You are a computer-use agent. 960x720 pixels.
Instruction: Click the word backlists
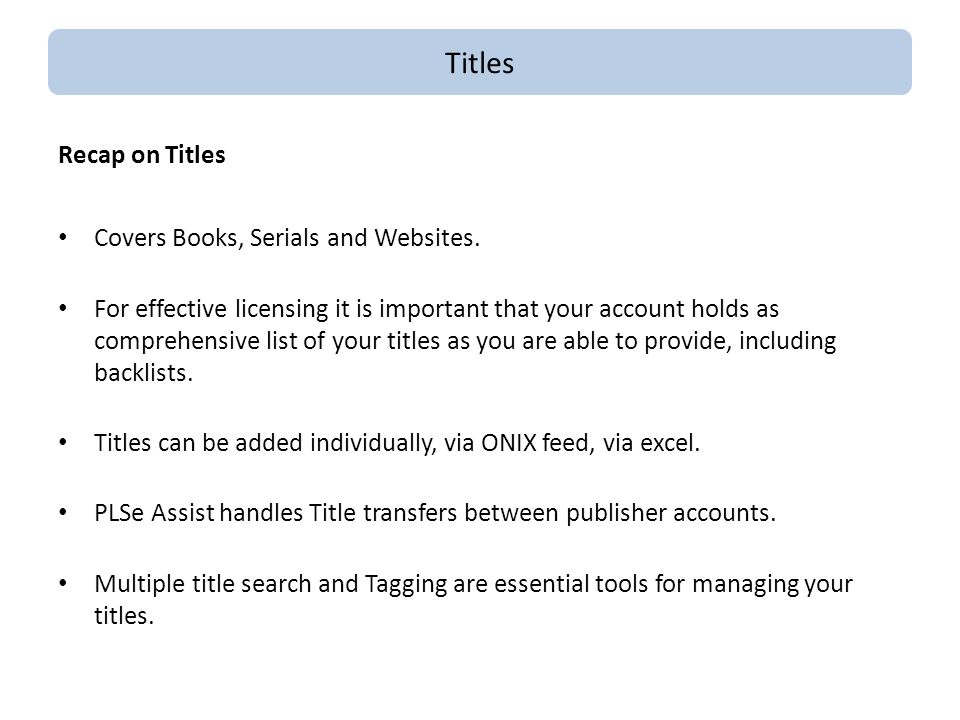click(143, 372)
